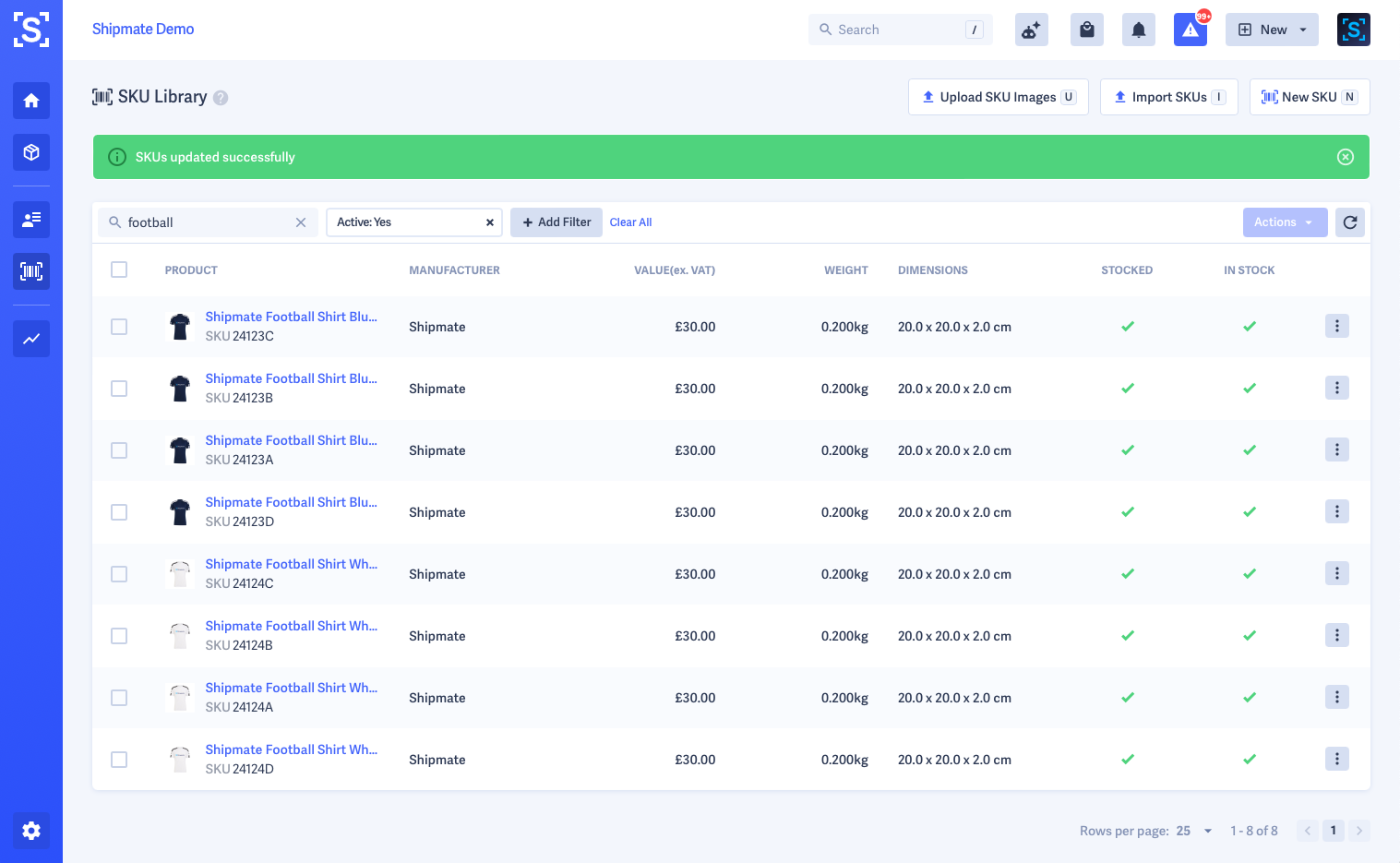The image size is (1400, 863).
Task: Select checkbox for SKU 24123C
Action: (119, 327)
